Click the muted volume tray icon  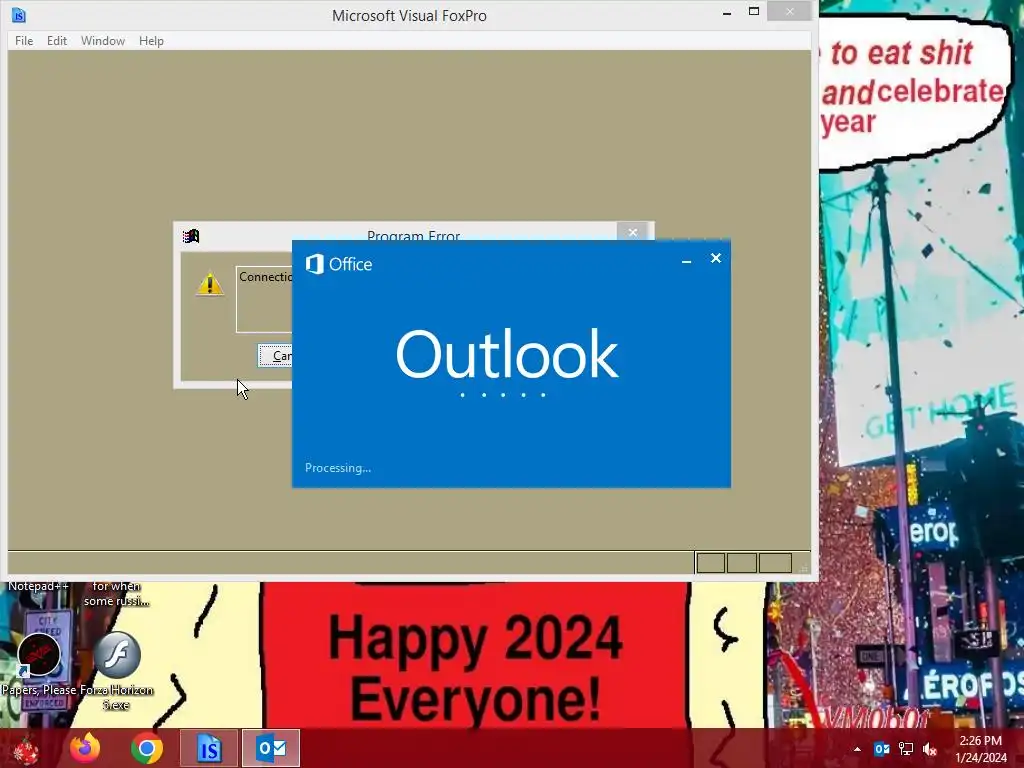point(930,749)
